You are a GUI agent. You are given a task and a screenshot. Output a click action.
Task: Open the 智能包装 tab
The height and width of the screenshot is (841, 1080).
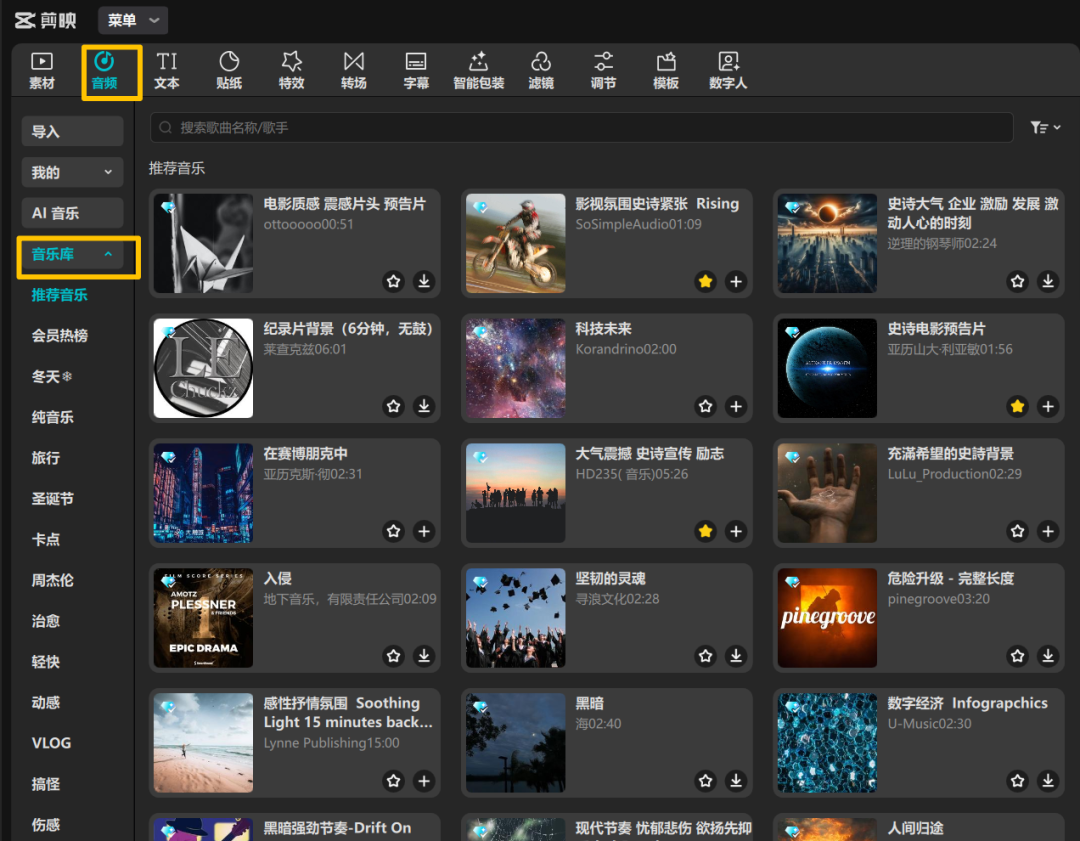(479, 72)
